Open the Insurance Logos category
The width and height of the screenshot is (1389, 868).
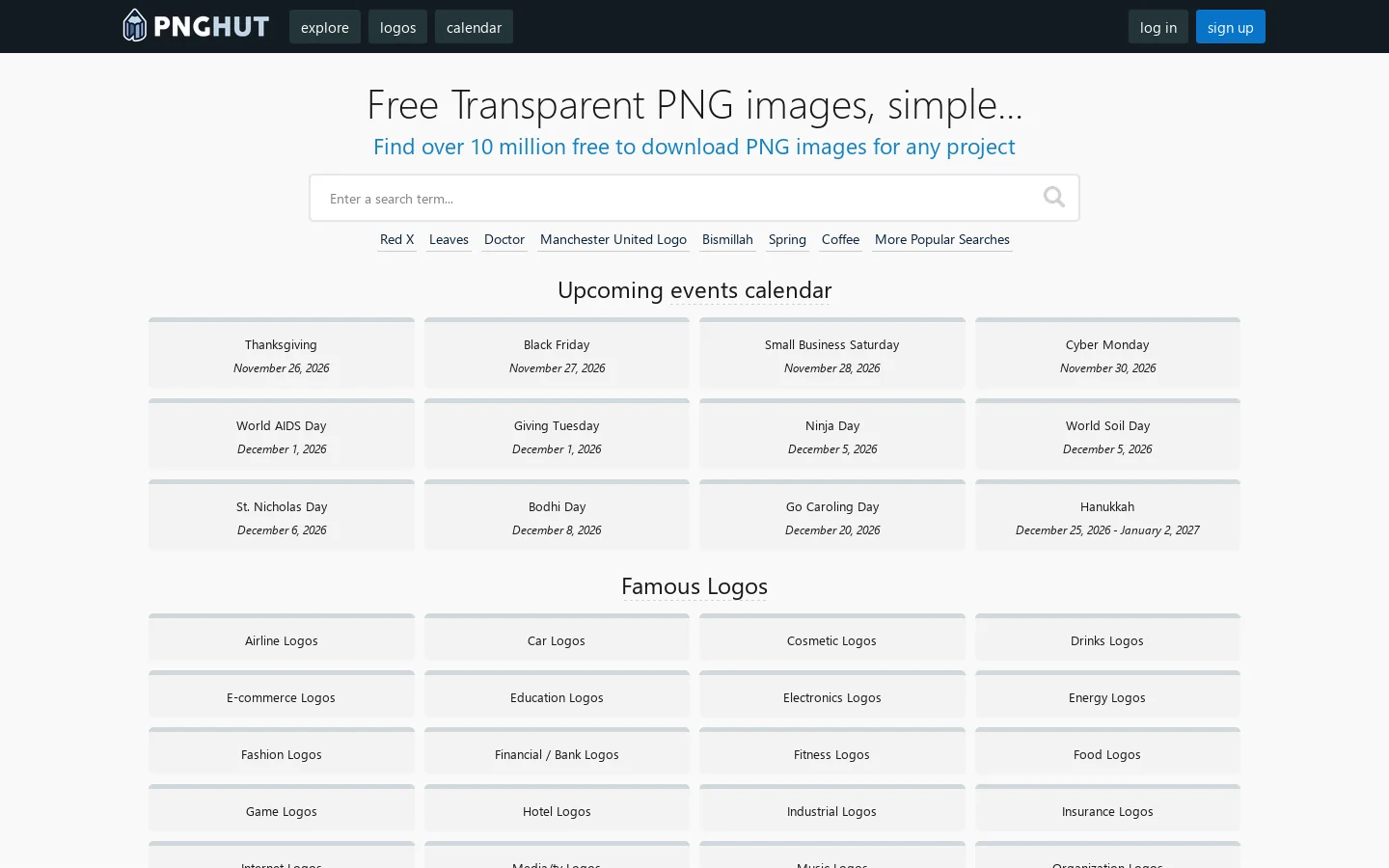(x=1107, y=808)
